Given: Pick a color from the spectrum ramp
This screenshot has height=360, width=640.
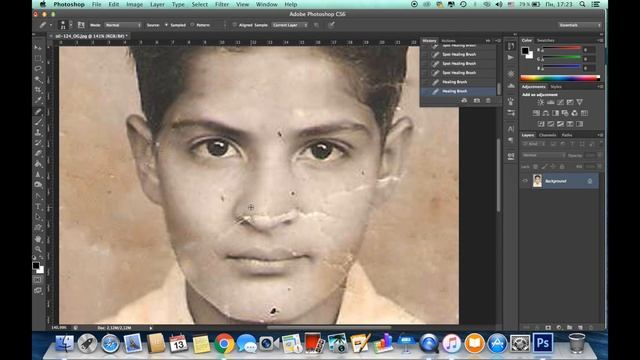Looking at the screenshot, I should coord(560,78).
